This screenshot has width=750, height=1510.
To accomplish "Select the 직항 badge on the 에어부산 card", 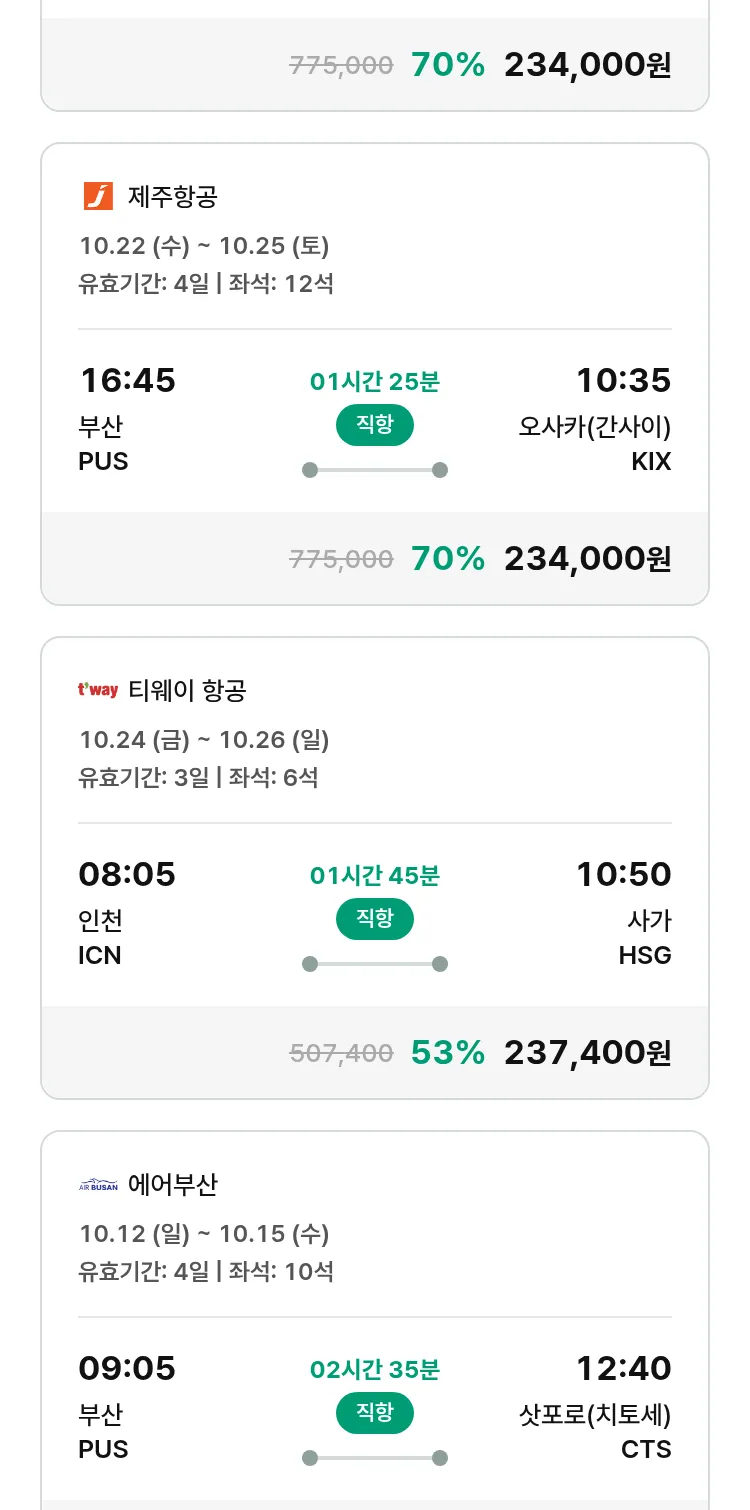I will pos(375,1413).
